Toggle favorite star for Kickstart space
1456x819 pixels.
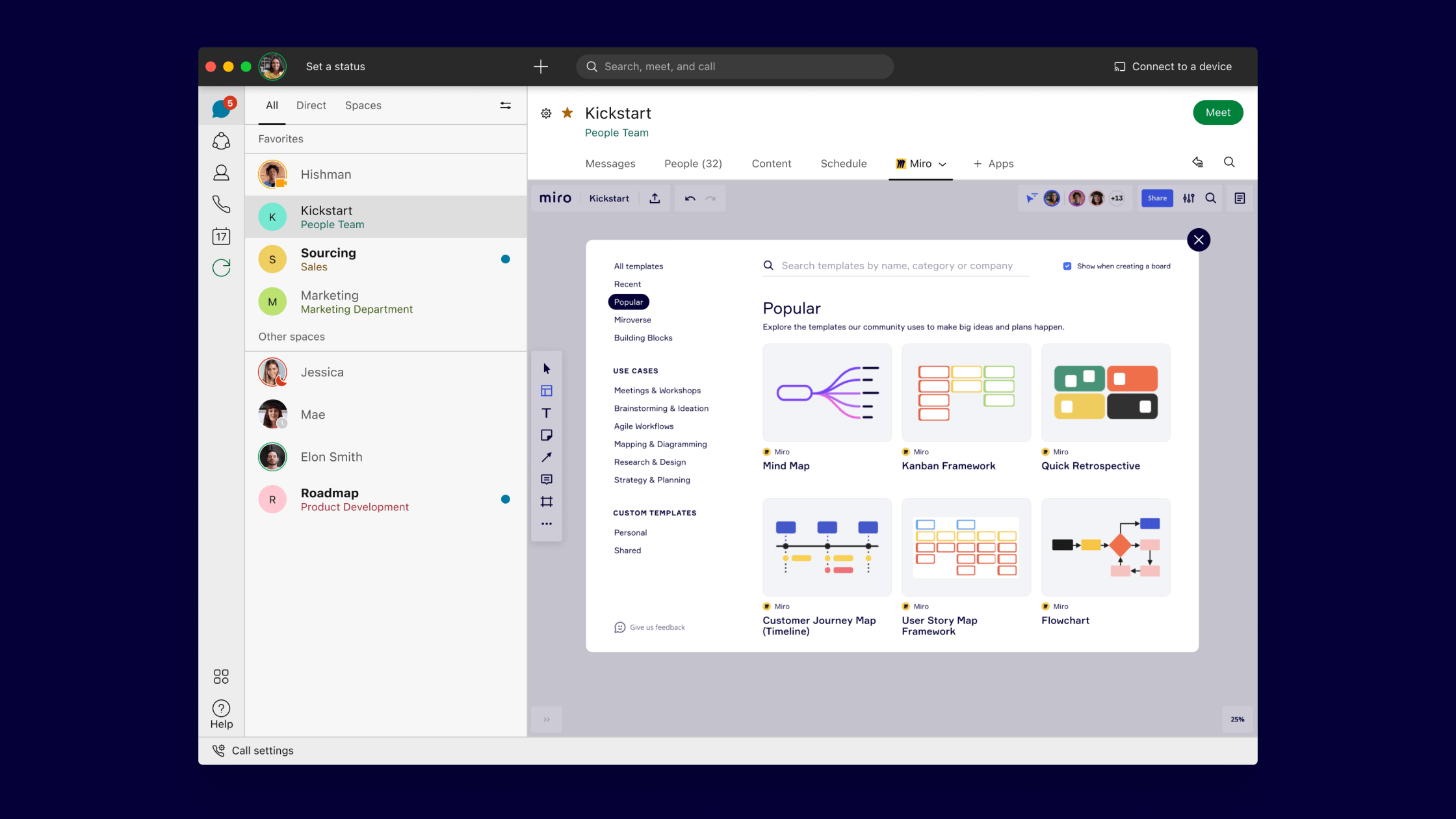tap(567, 113)
